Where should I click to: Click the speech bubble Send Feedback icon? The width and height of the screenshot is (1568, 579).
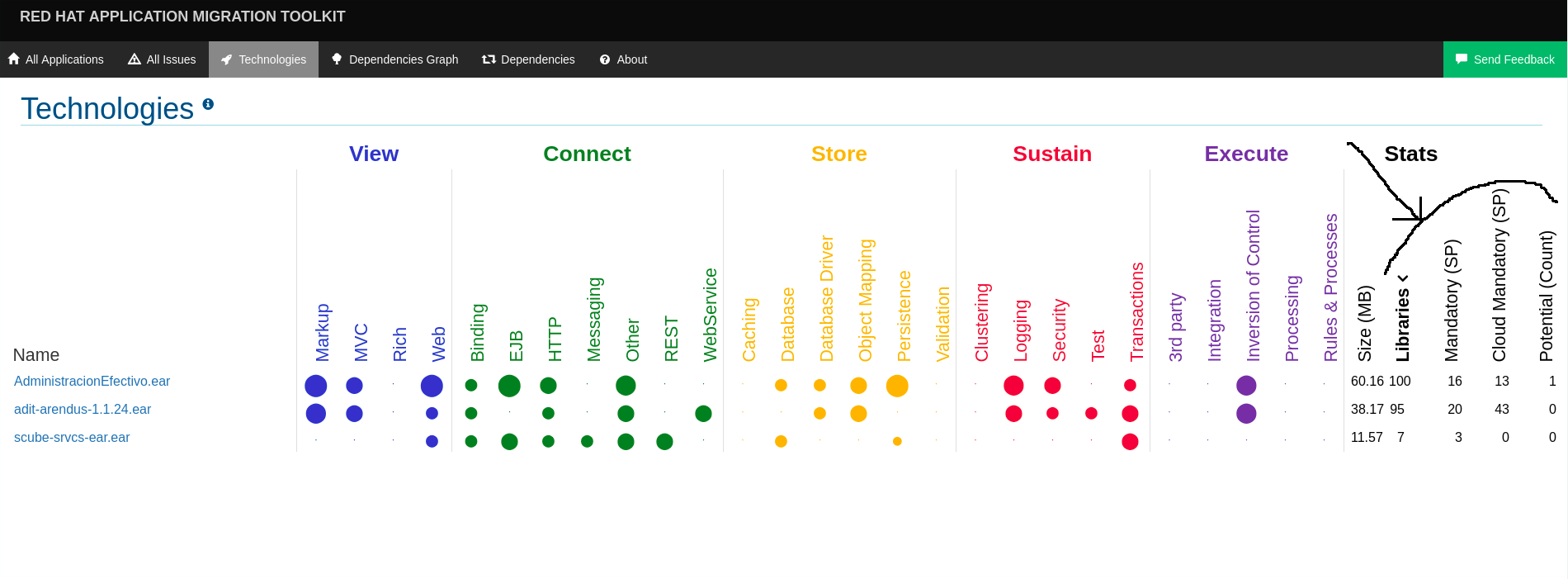click(x=1462, y=59)
